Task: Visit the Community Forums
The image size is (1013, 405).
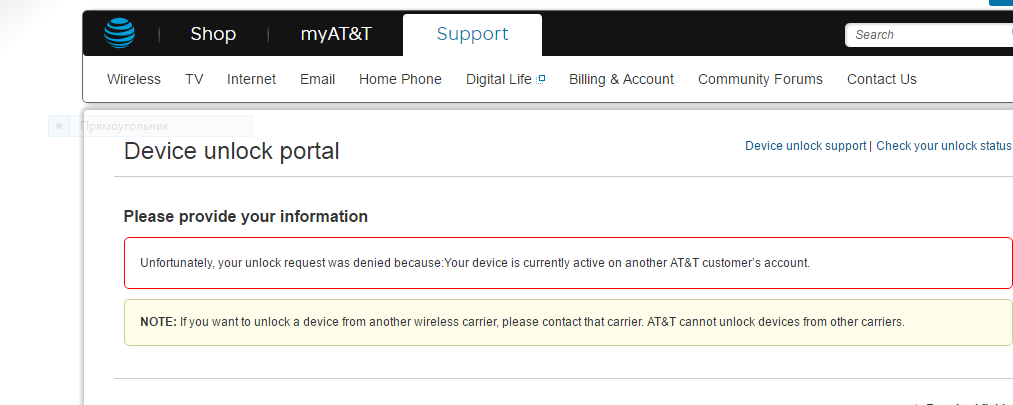Action: [x=760, y=79]
